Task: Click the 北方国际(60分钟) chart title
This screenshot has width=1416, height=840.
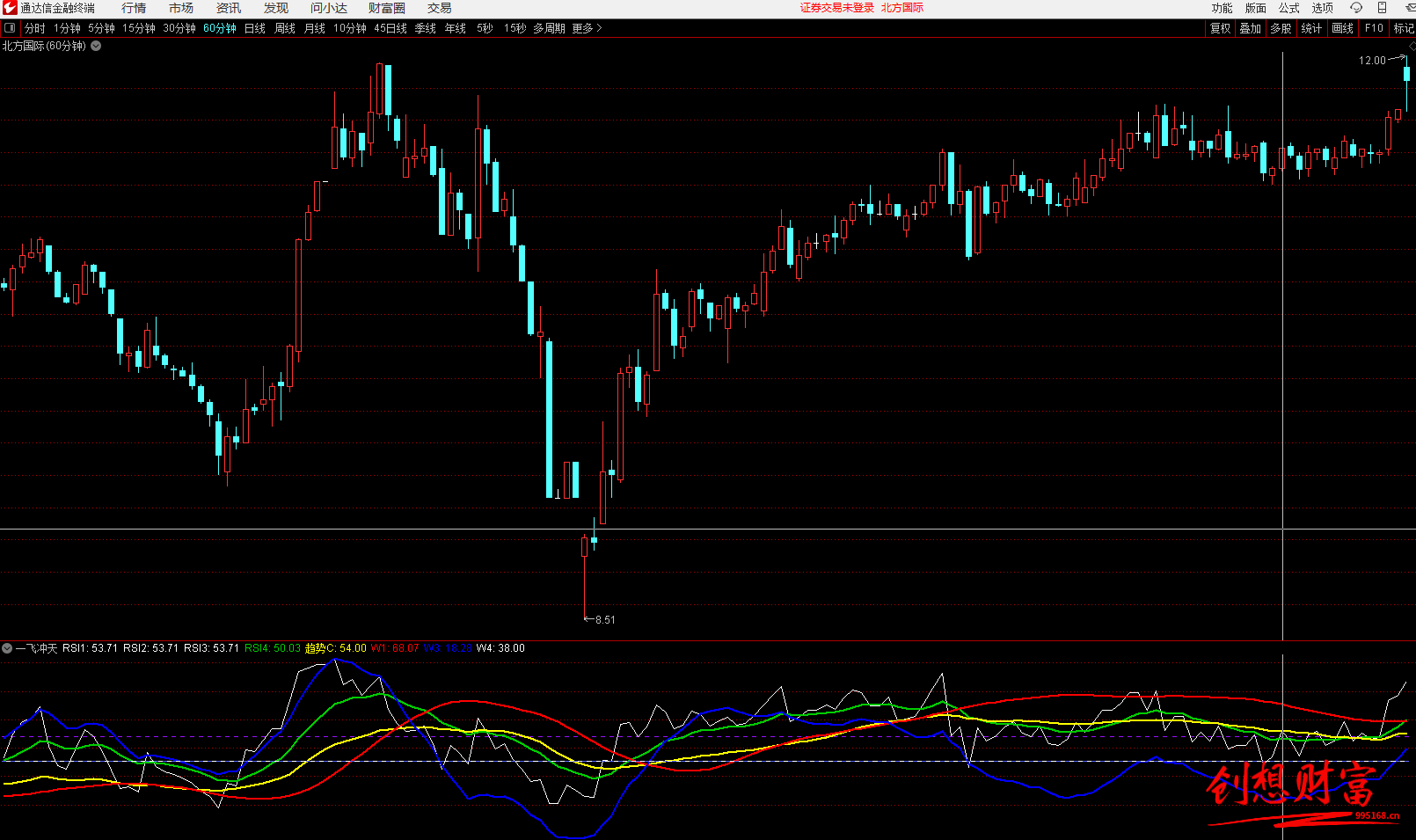Action: click(x=44, y=46)
